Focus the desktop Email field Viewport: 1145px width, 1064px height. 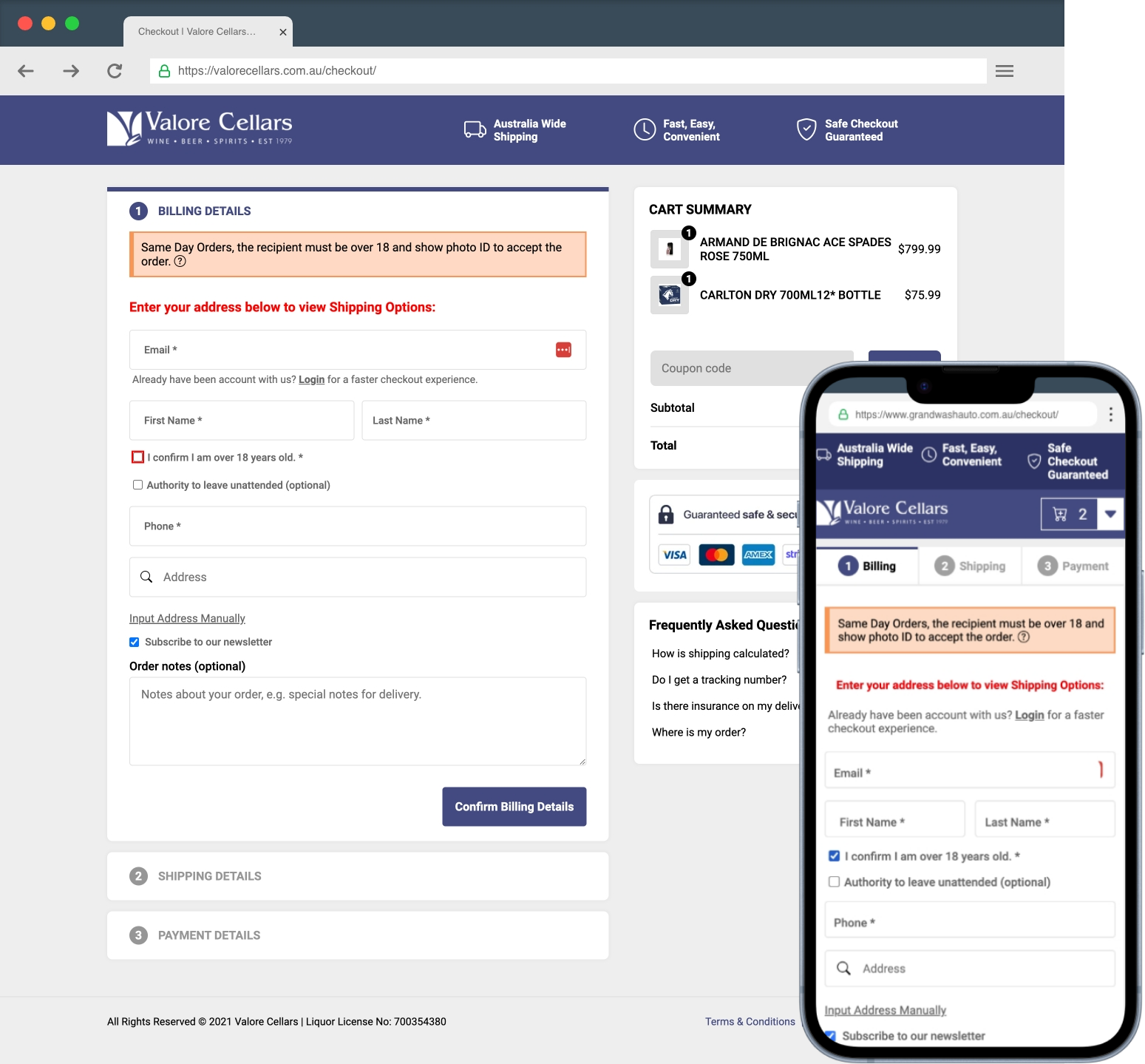358,350
